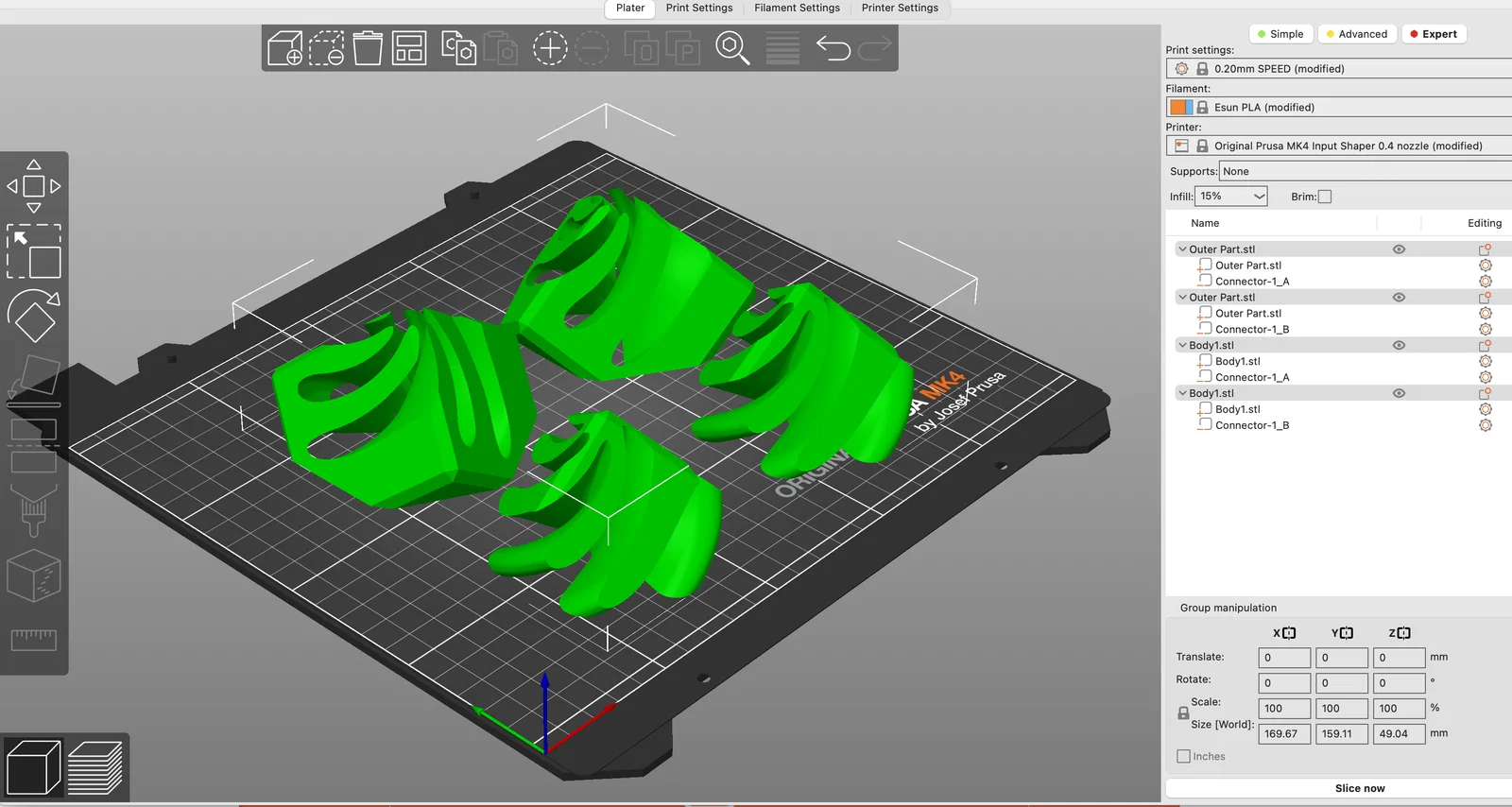Select the Rotate gizmo tool

tap(34, 316)
